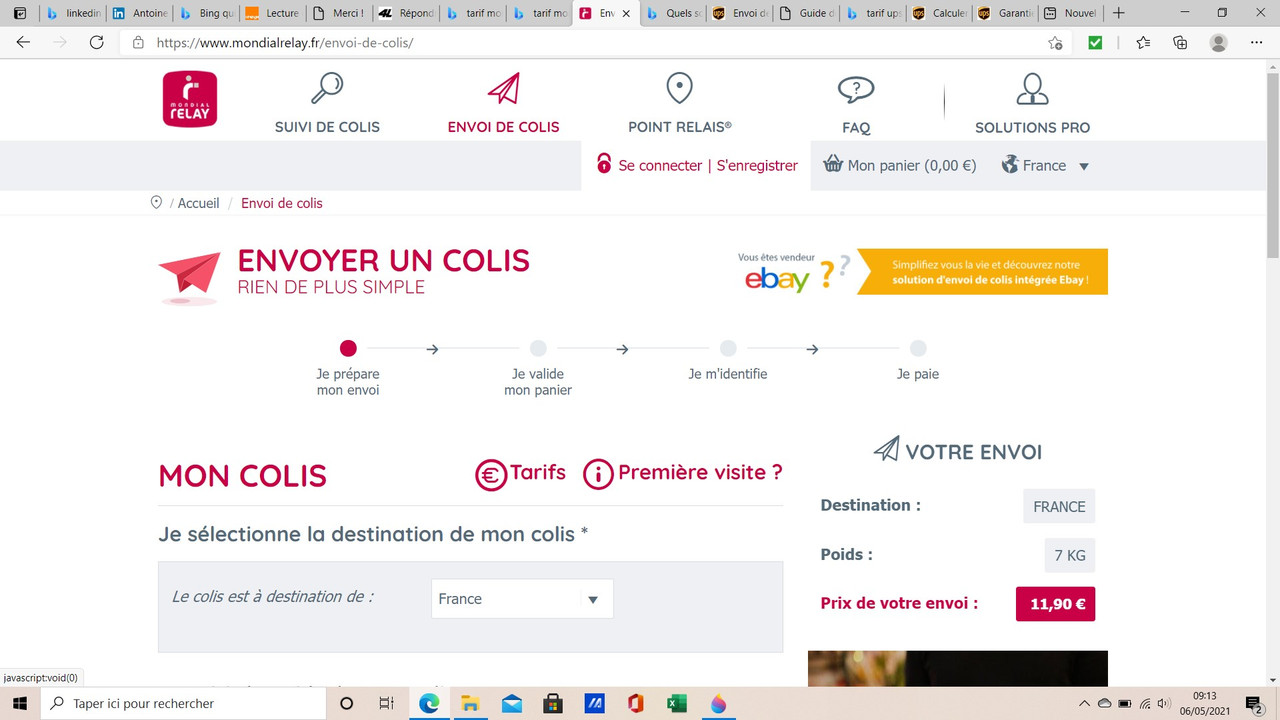This screenshot has height=720, width=1280.
Task: Click the Mondial Relay logo
Action: (190, 99)
